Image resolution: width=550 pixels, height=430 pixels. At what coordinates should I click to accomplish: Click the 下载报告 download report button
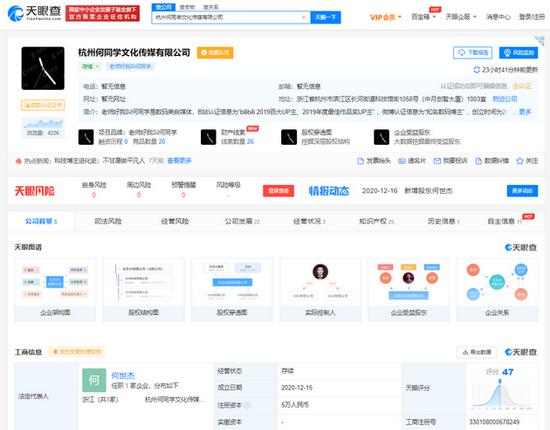[x=472, y=53]
